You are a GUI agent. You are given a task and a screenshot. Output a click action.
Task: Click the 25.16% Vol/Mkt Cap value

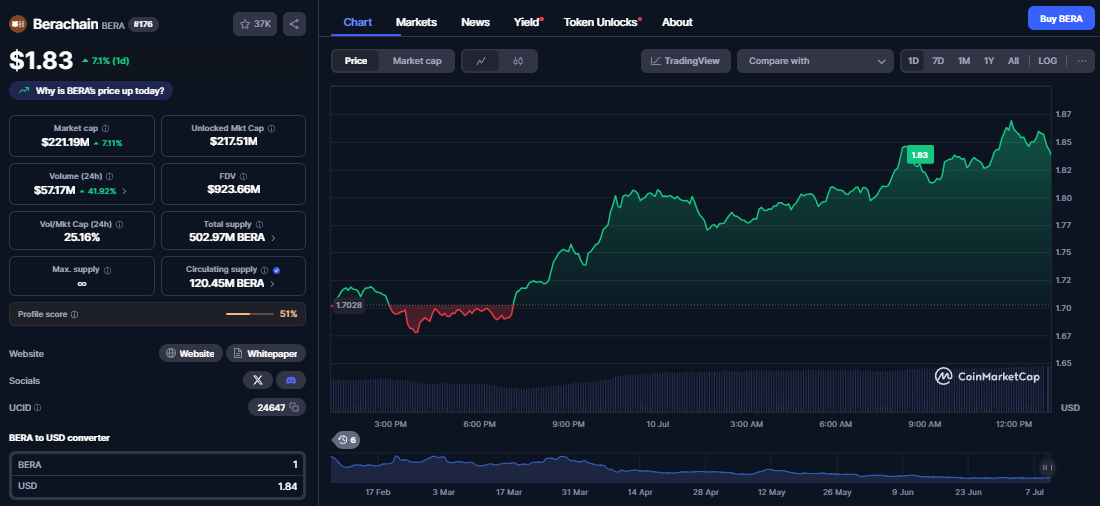click(x=81, y=237)
